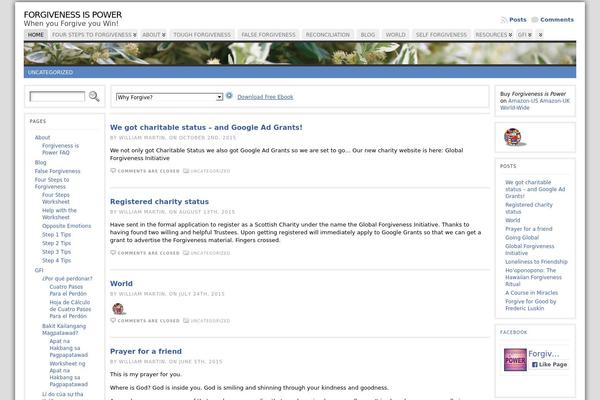The image size is (600, 400).
Task: Open the Self Forgiveness menu item
Action: (441, 35)
